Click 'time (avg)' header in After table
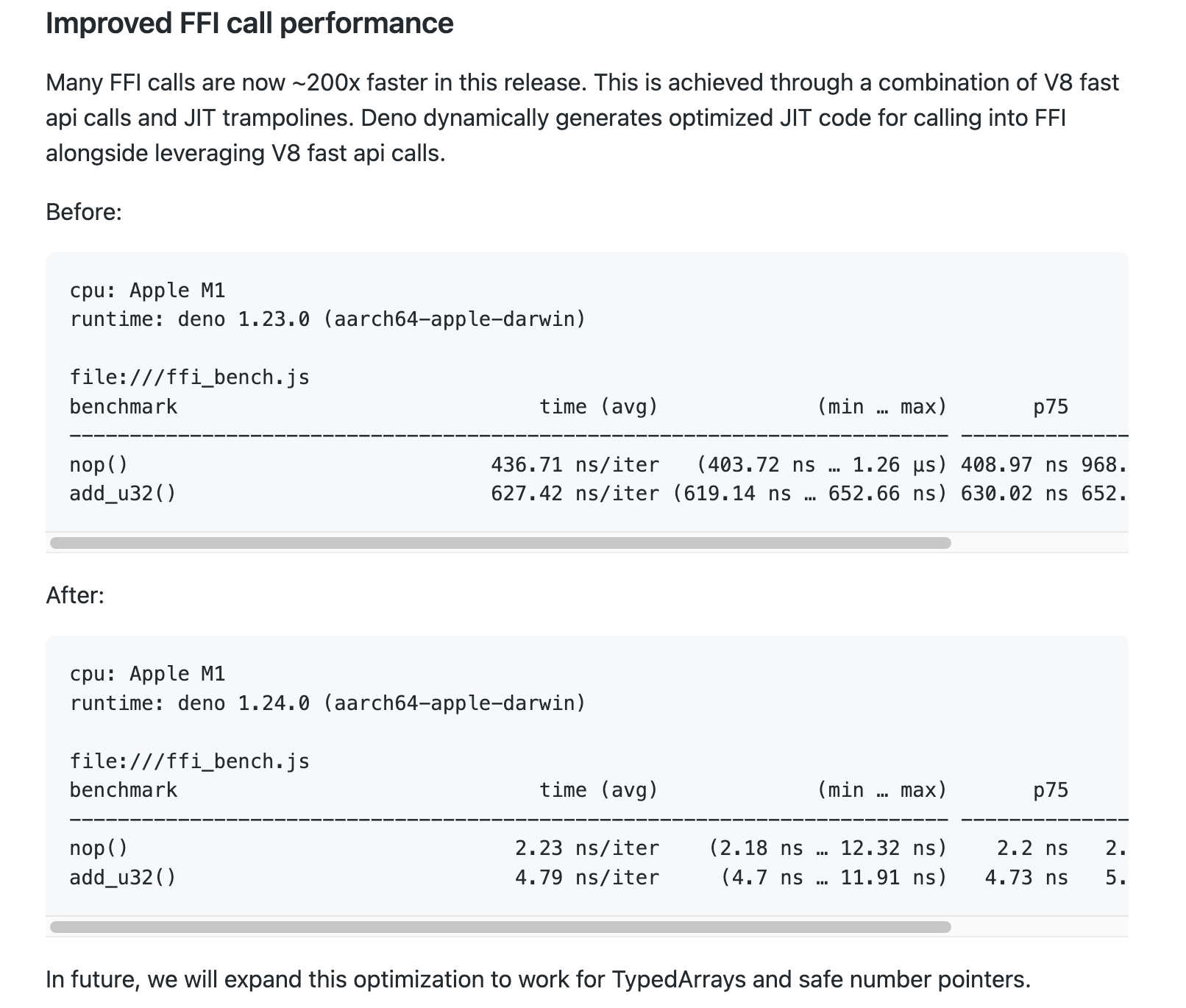This screenshot has width=1186, height=1008. click(599, 790)
